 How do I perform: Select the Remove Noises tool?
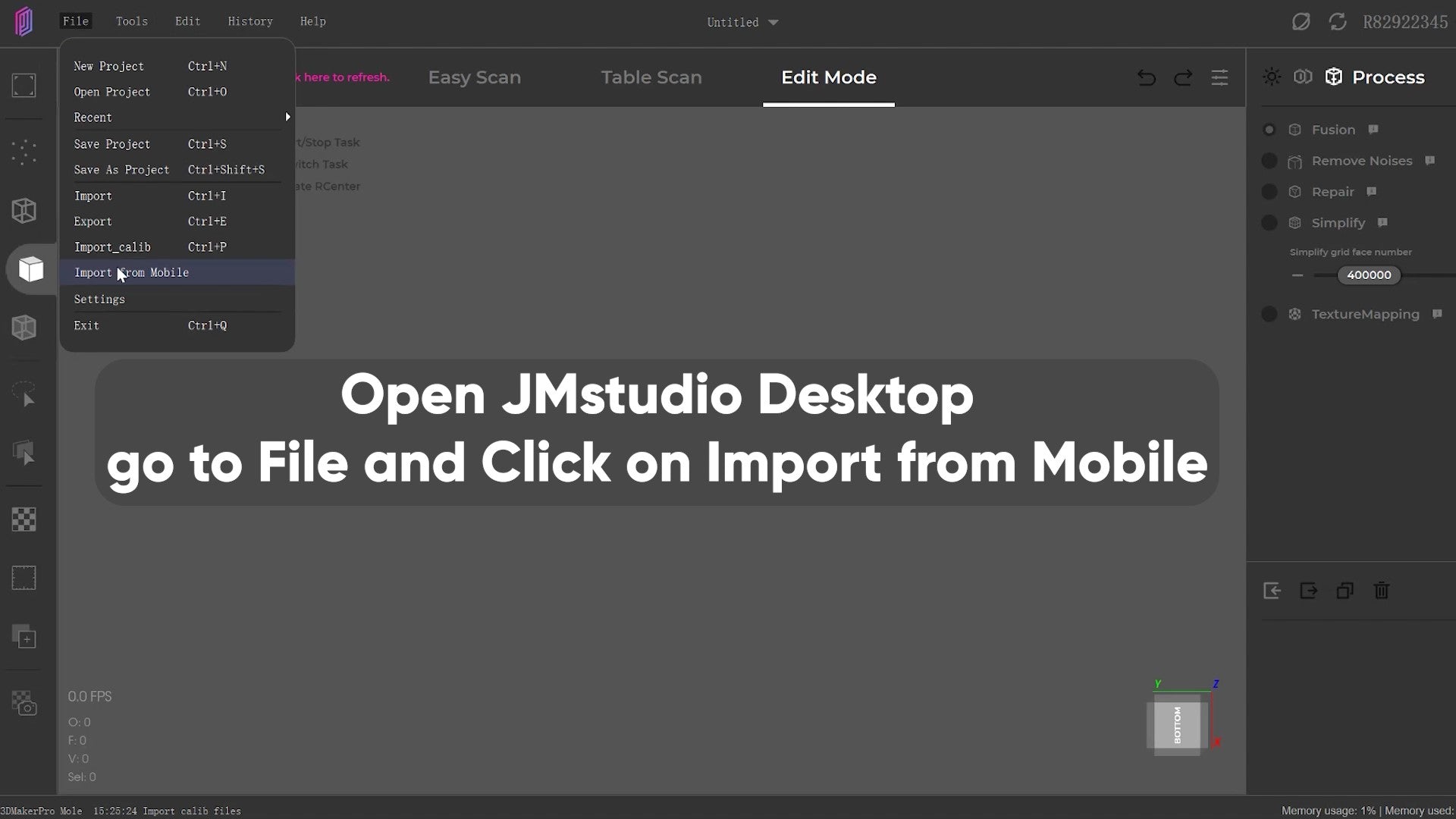(1362, 160)
